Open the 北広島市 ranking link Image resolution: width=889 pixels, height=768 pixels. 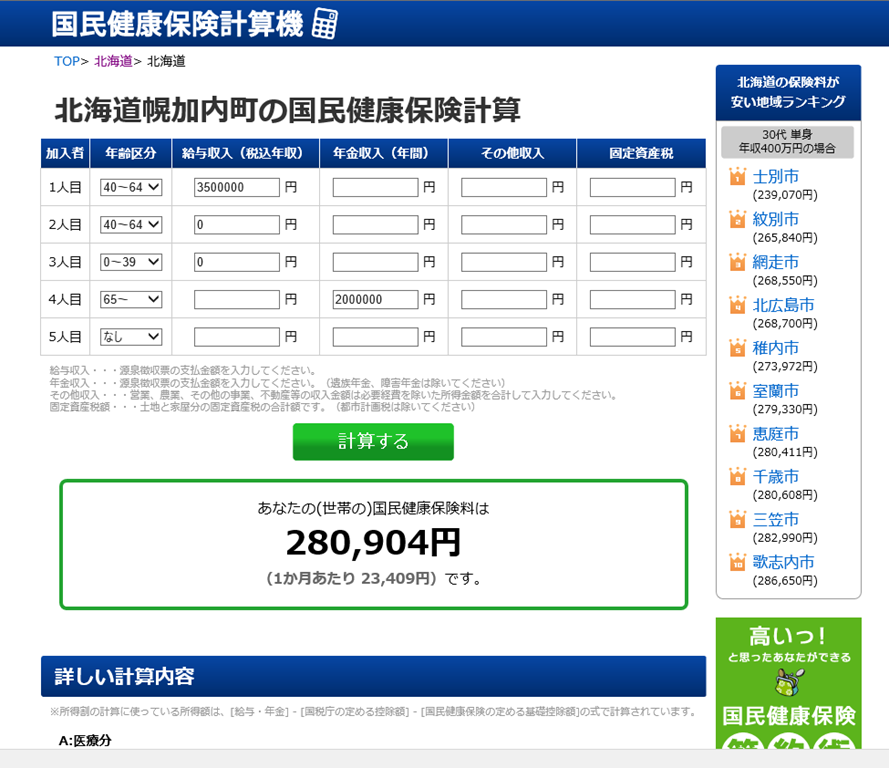tap(783, 305)
